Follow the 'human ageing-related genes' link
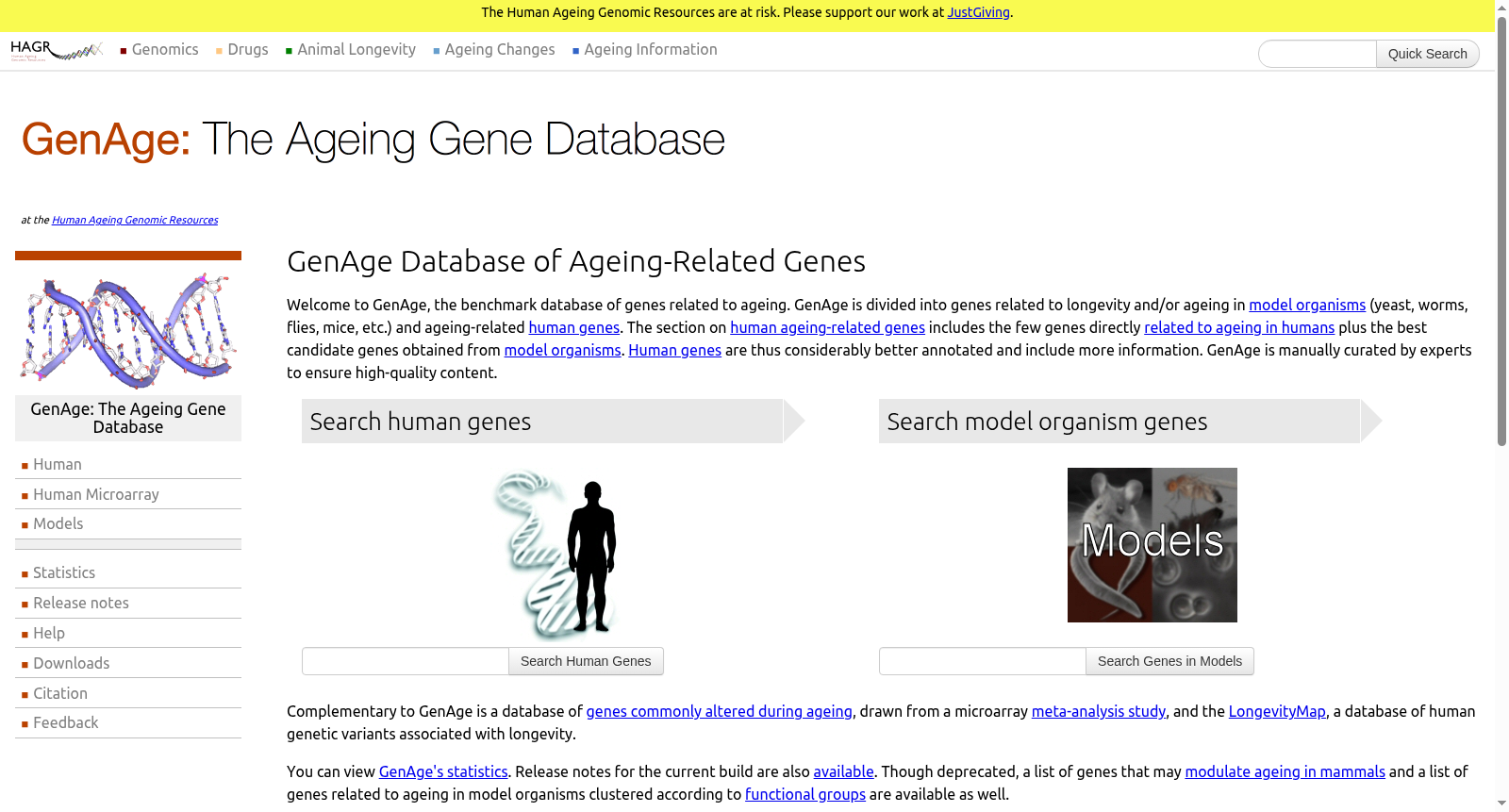Screen dimensions: 1509x812 827,327
